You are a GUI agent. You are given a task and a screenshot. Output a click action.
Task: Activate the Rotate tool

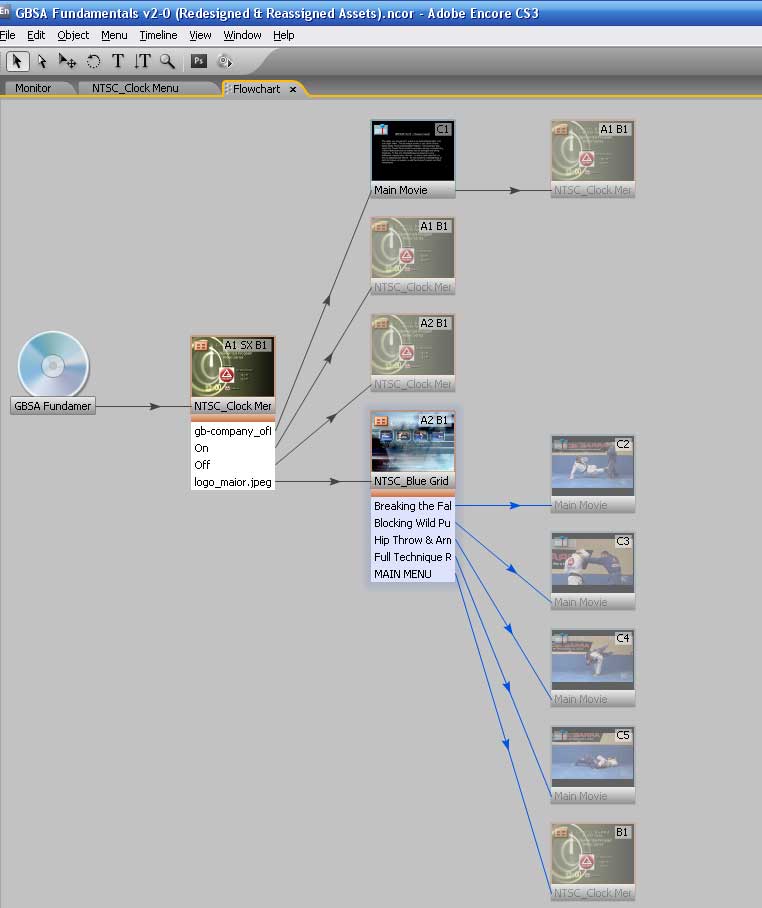click(93, 61)
